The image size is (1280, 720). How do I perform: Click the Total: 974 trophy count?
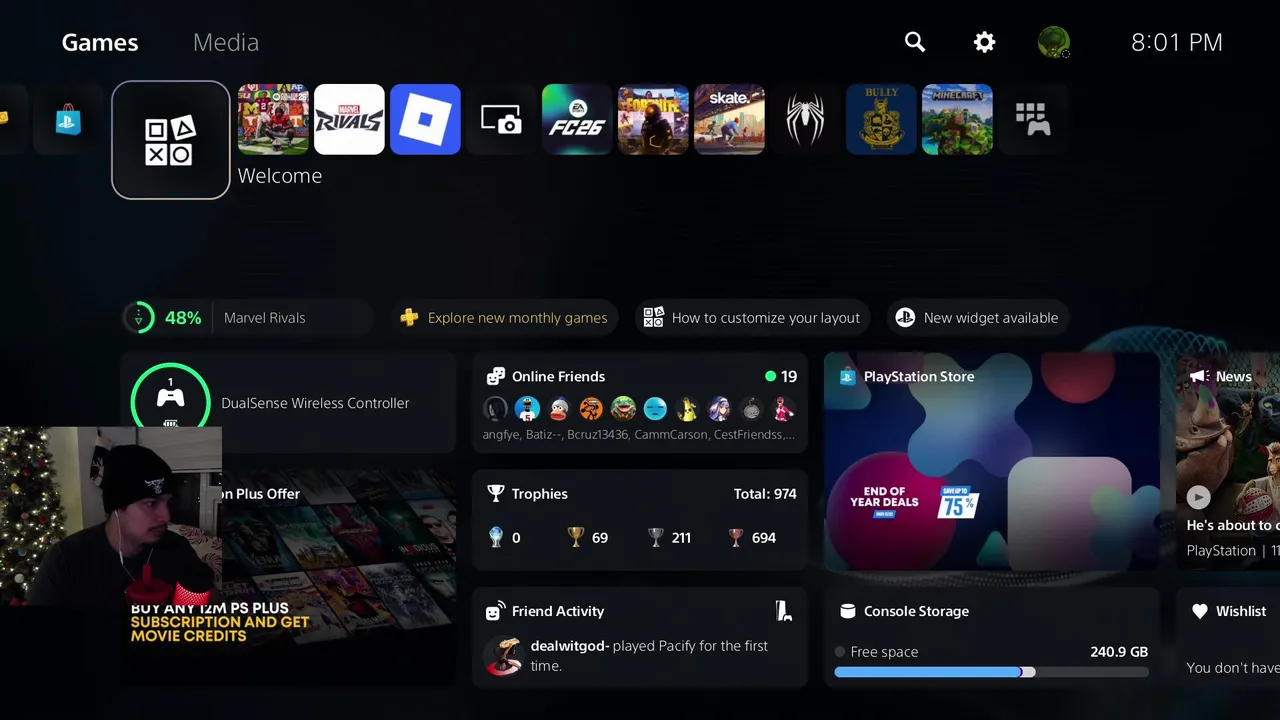coord(765,494)
